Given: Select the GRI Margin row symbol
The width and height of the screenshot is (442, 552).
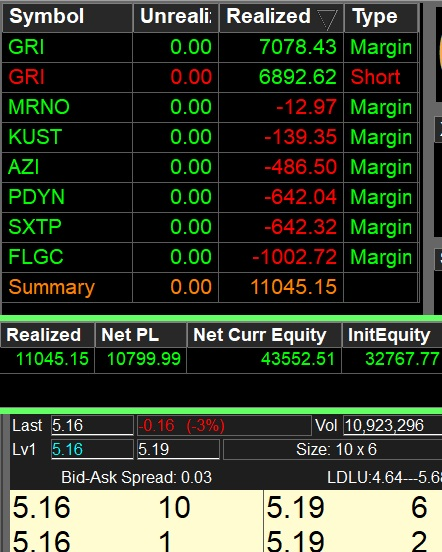Looking at the screenshot, I should pyautogui.click(x=26, y=47).
